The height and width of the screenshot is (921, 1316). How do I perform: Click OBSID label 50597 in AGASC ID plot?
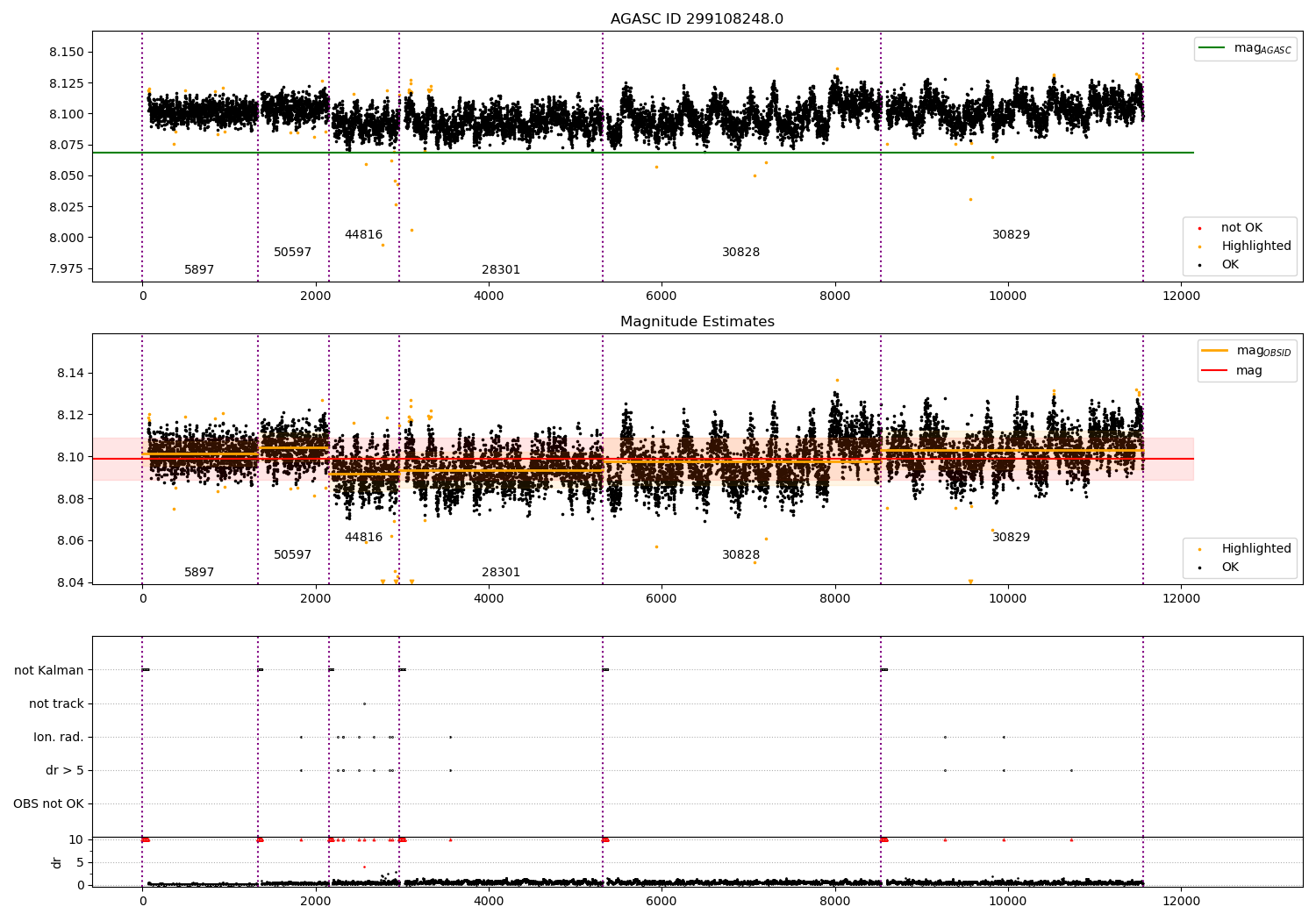point(292,253)
